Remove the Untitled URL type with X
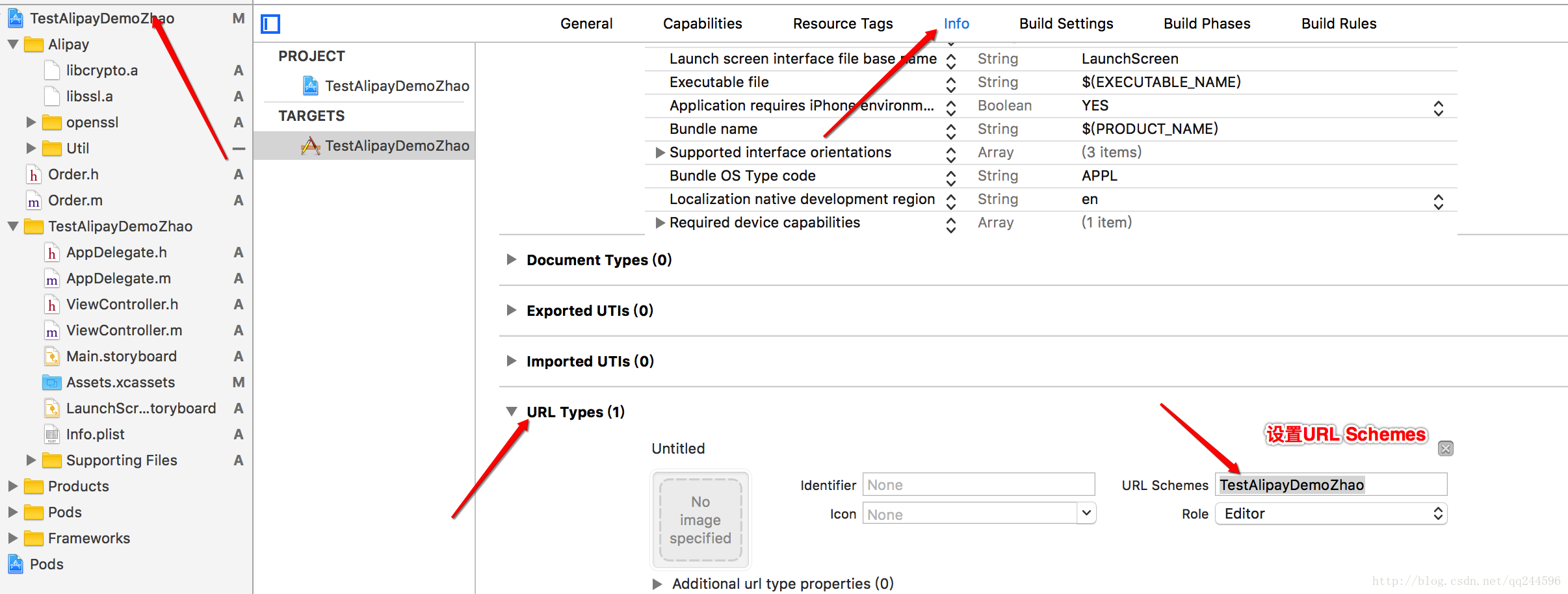This screenshot has width=1568, height=594. point(1446,448)
